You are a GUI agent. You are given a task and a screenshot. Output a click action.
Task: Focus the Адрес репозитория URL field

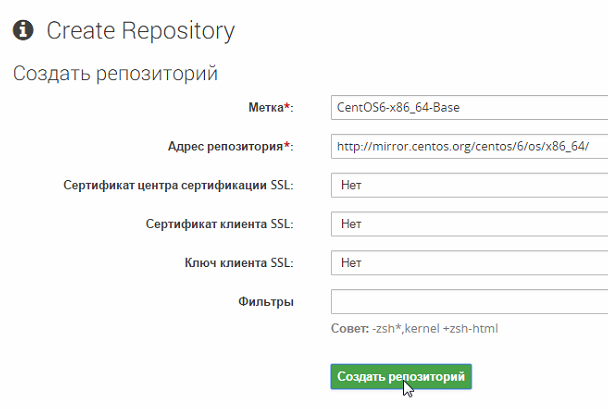pyautogui.click(x=468, y=146)
